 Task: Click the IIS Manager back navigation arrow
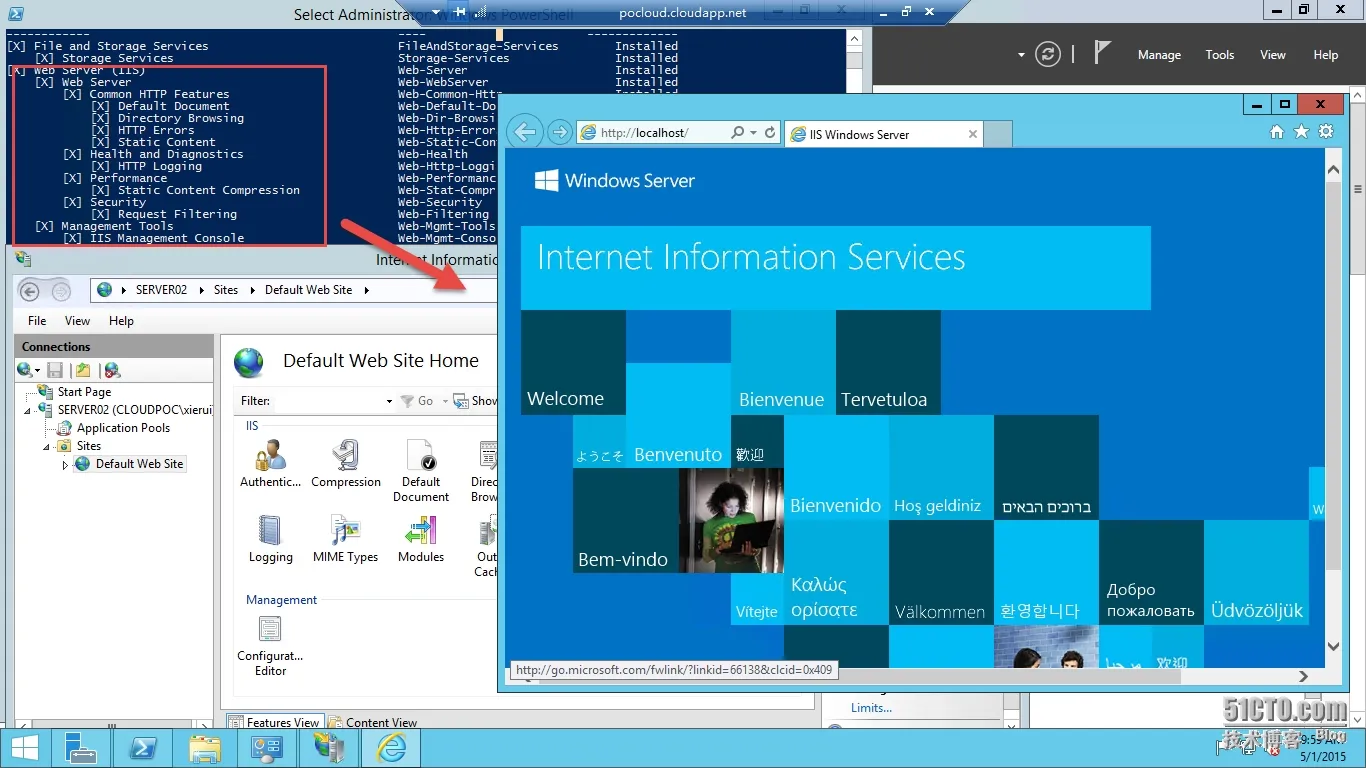[x=30, y=291]
